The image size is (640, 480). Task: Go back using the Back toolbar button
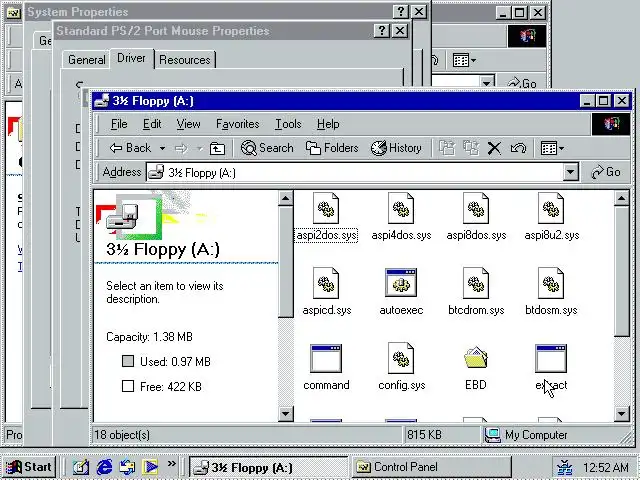coord(131,148)
